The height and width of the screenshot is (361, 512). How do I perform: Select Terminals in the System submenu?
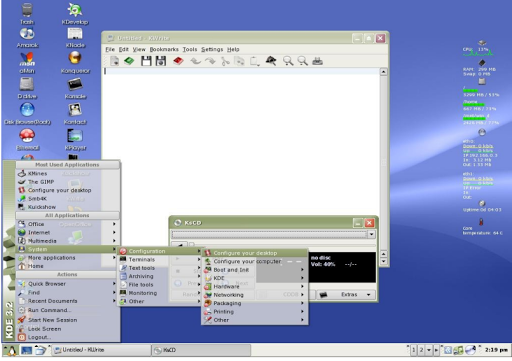click(159, 259)
